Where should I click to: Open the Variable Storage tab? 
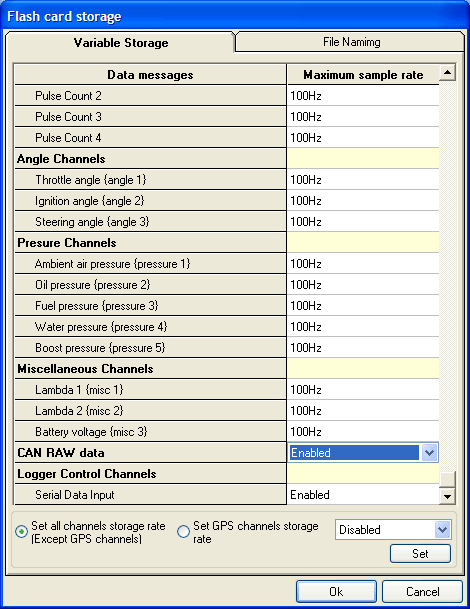(x=120, y=42)
